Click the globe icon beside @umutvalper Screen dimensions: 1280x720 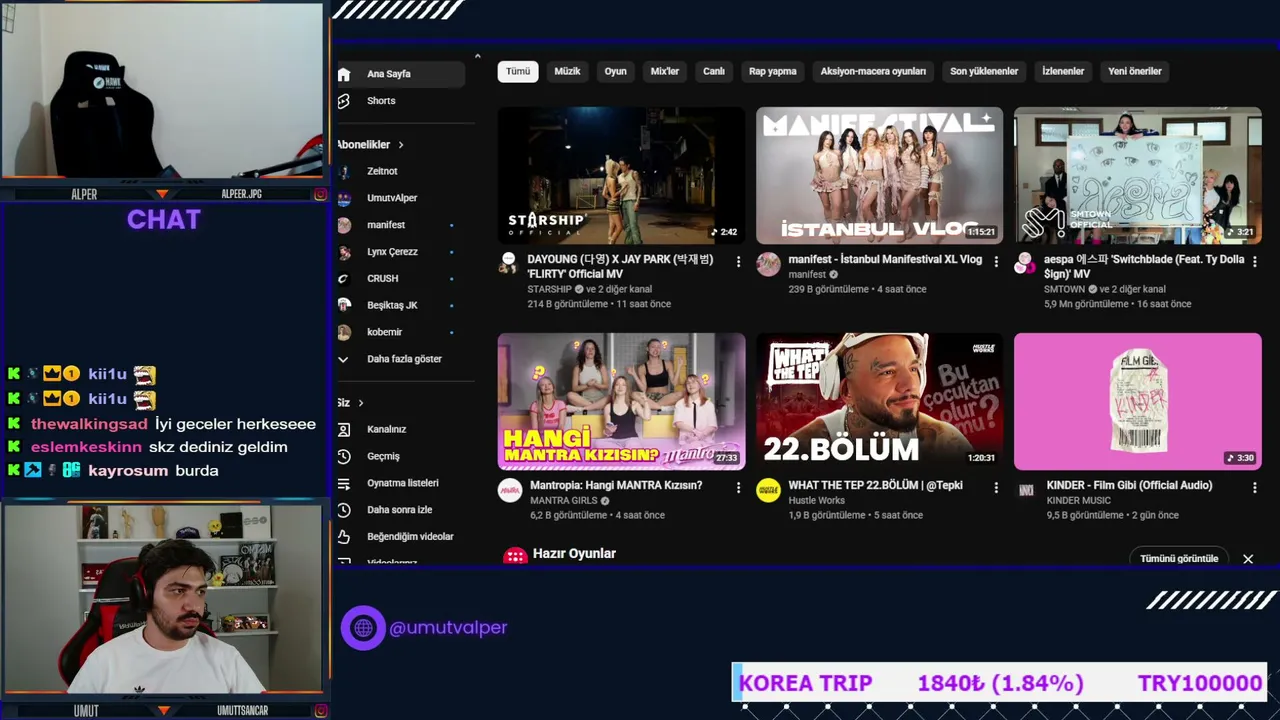363,628
